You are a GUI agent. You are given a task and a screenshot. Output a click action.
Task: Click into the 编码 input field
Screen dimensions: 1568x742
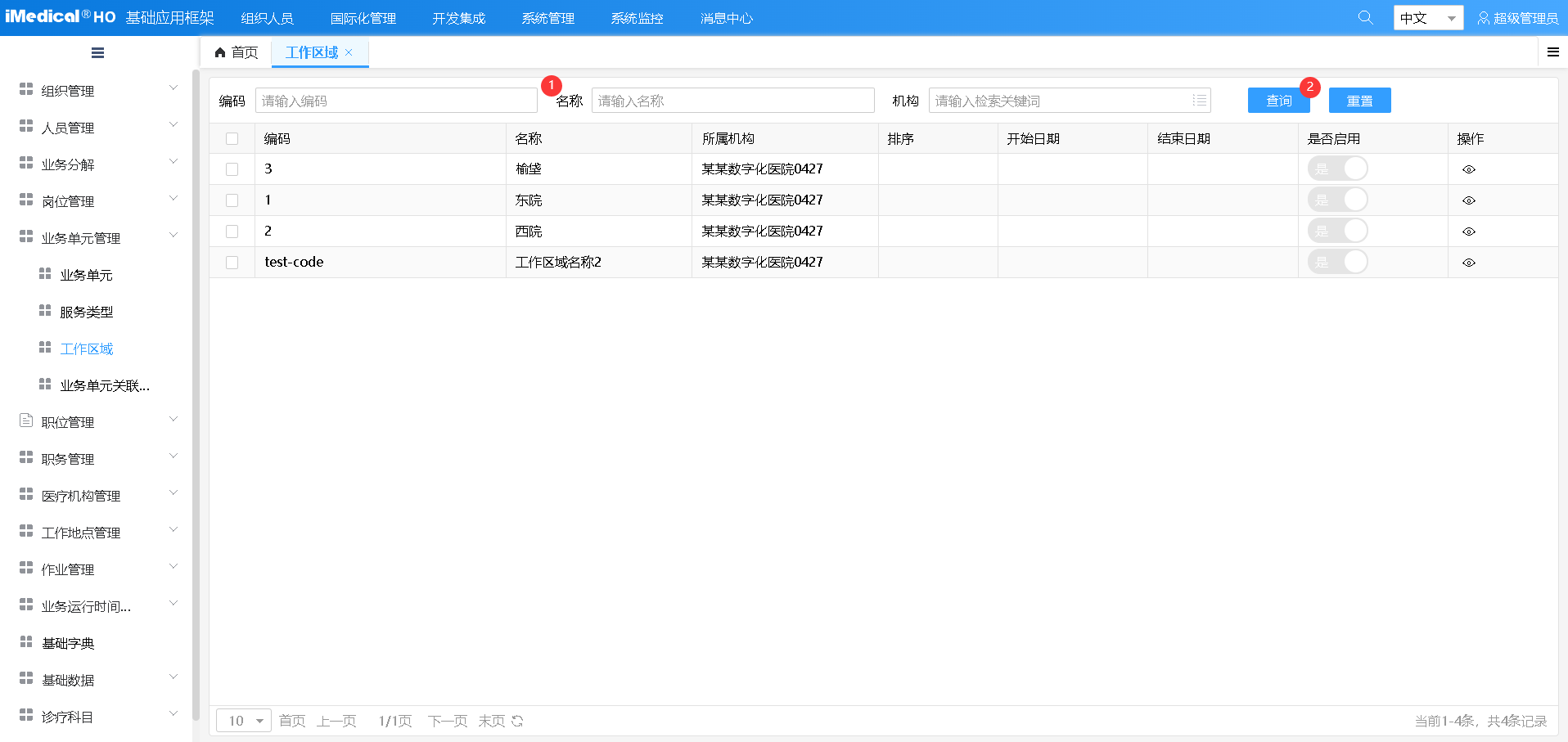tap(396, 101)
